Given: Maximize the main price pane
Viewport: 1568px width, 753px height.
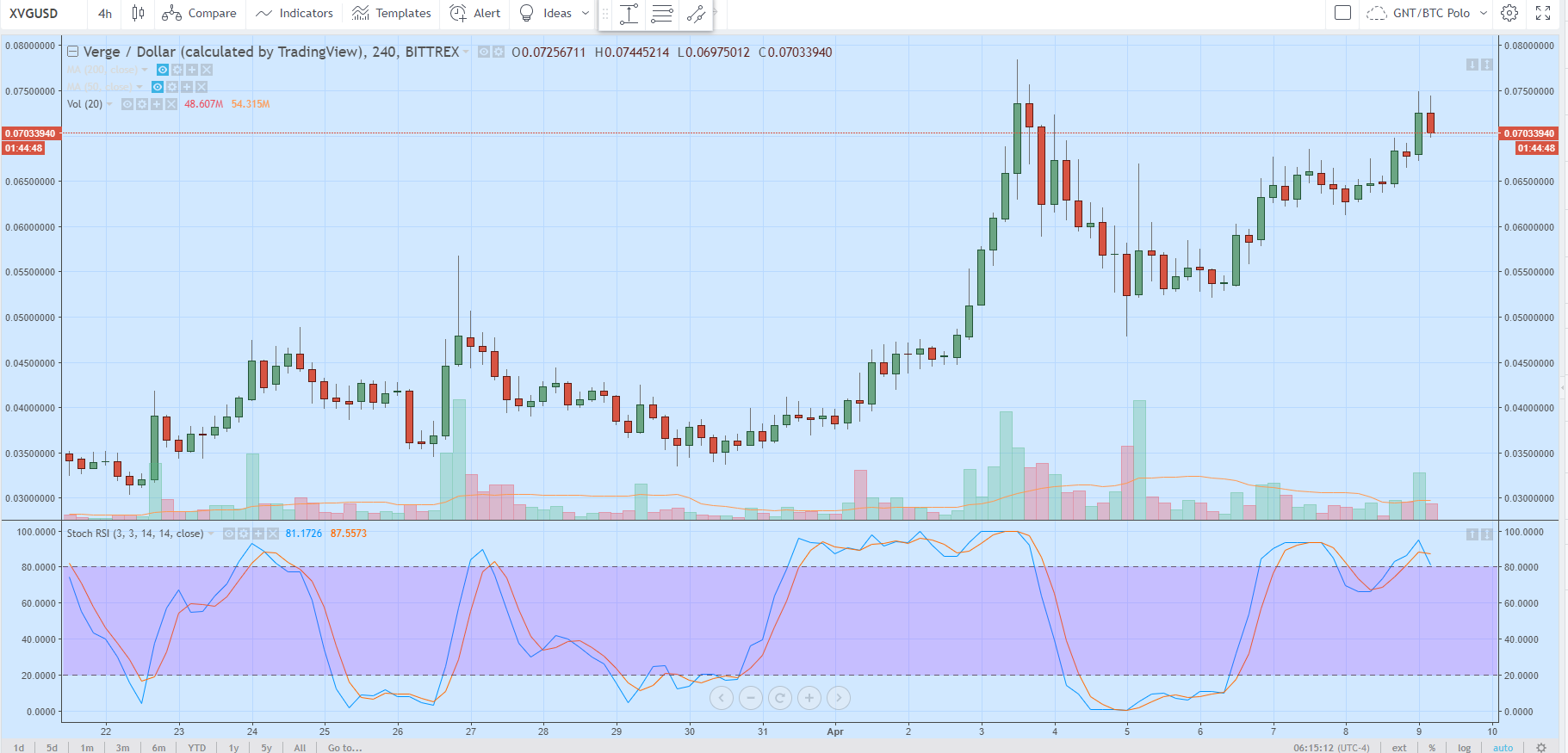Looking at the screenshot, I should tap(1487, 65).
